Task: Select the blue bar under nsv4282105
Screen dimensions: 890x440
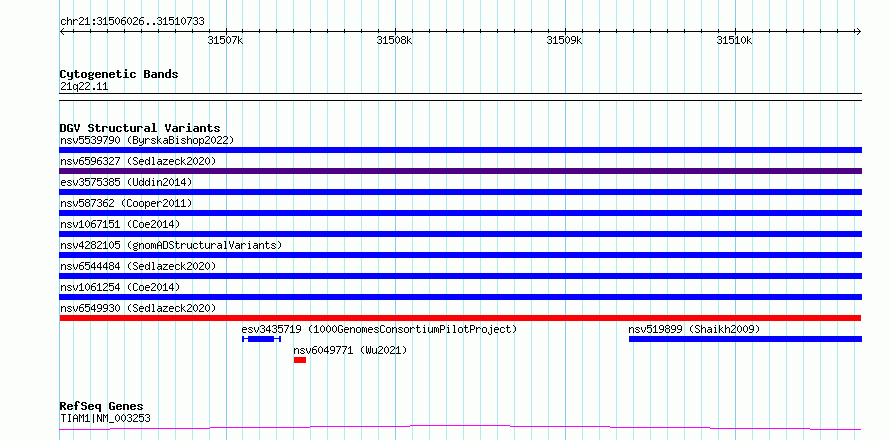Action: (460, 255)
